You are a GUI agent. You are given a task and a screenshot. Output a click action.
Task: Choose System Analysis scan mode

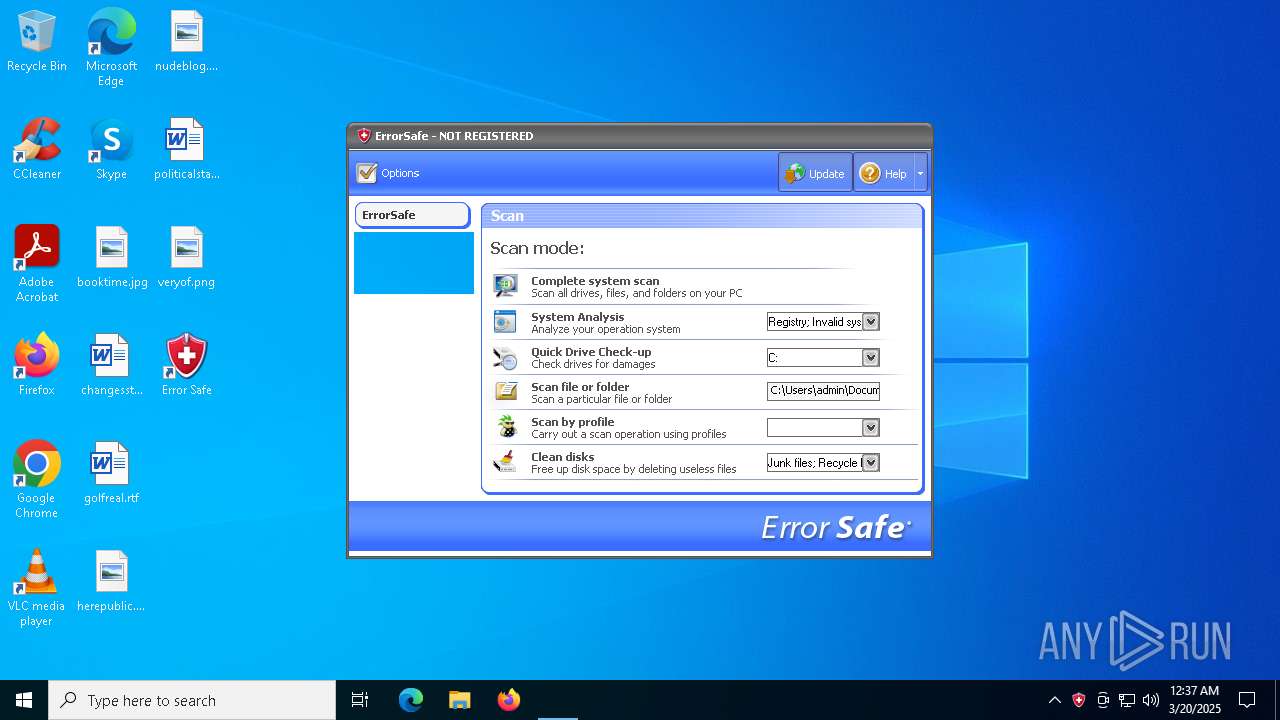577,317
